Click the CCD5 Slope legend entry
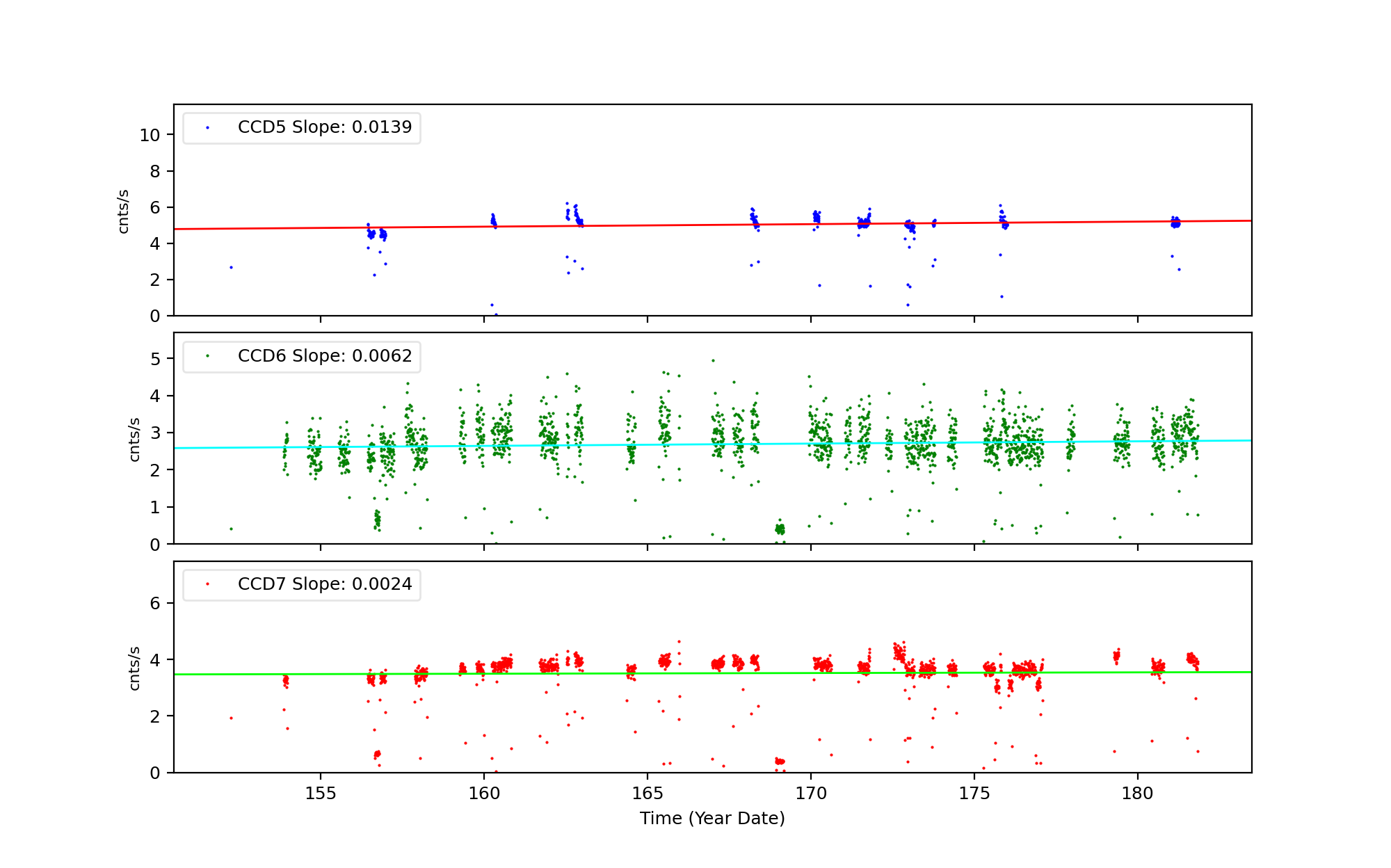The image size is (1391, 868). coord(324,127)
